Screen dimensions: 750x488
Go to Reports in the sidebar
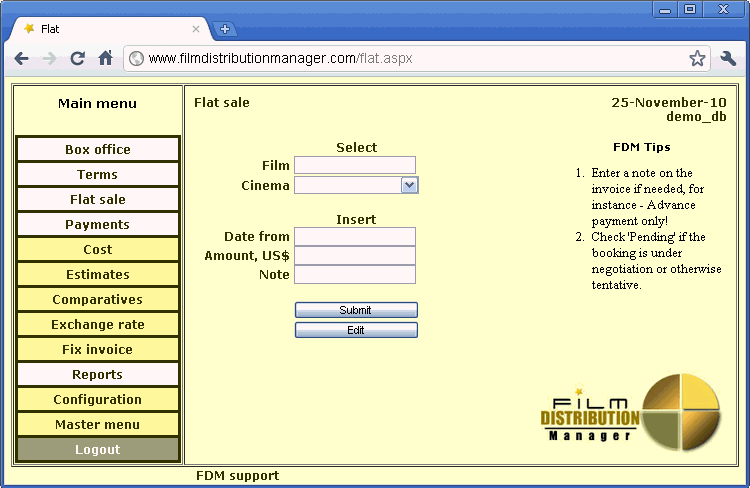pyautogui.click(x=98, y=375)
